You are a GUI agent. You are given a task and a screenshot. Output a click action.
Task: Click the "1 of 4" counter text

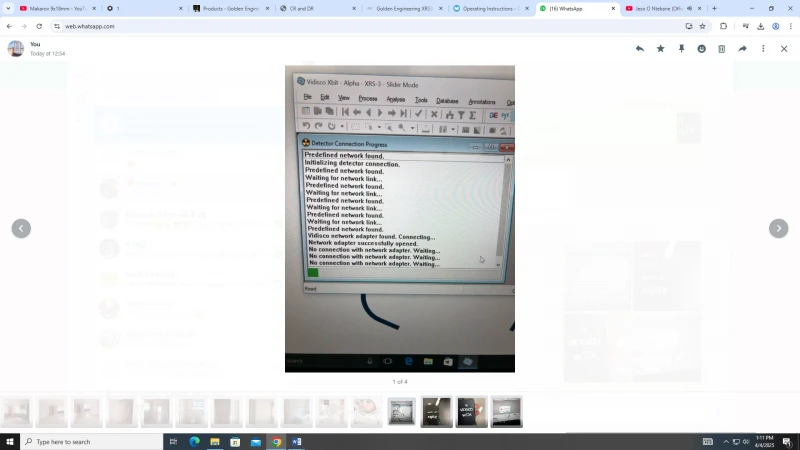click(x=400, y=382)
